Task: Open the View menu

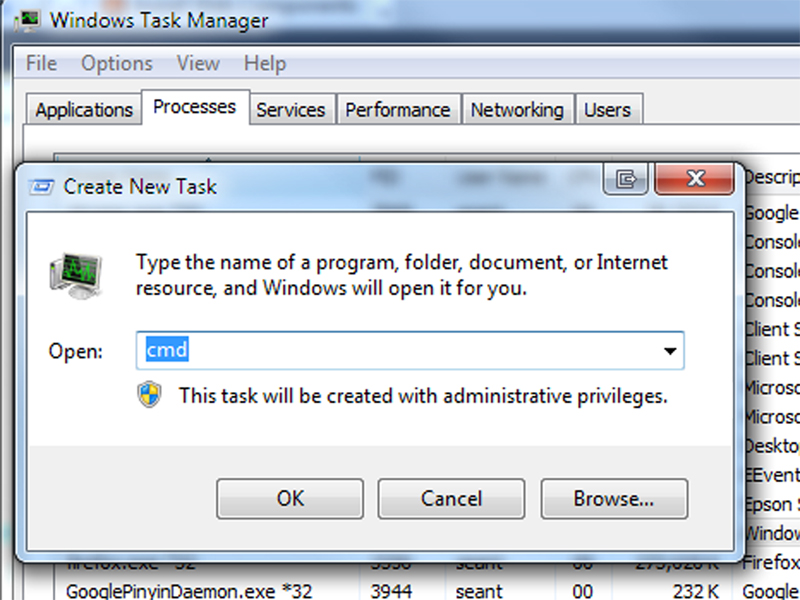Action: point(198,64)
